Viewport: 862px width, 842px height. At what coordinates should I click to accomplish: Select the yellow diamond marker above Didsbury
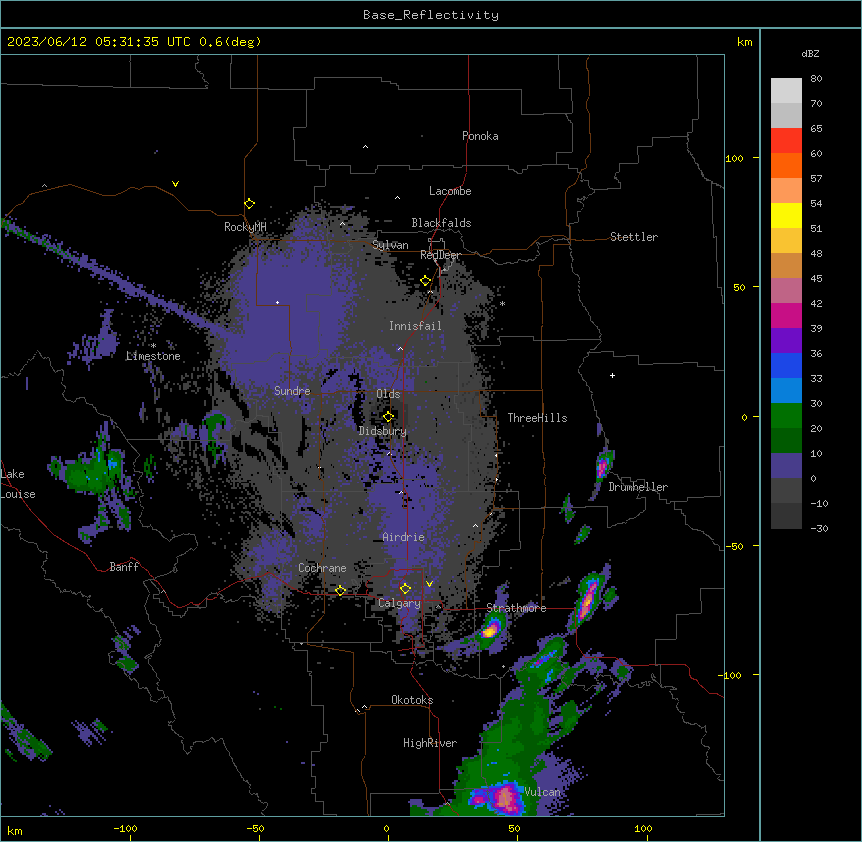tap(388, 417)
